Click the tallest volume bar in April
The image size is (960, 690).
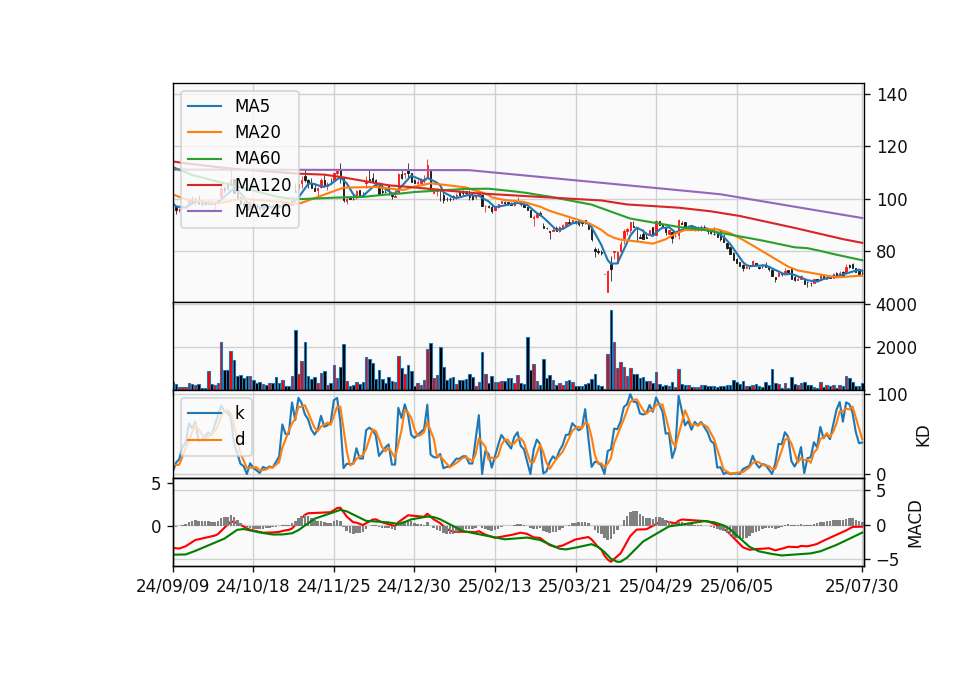611,350
